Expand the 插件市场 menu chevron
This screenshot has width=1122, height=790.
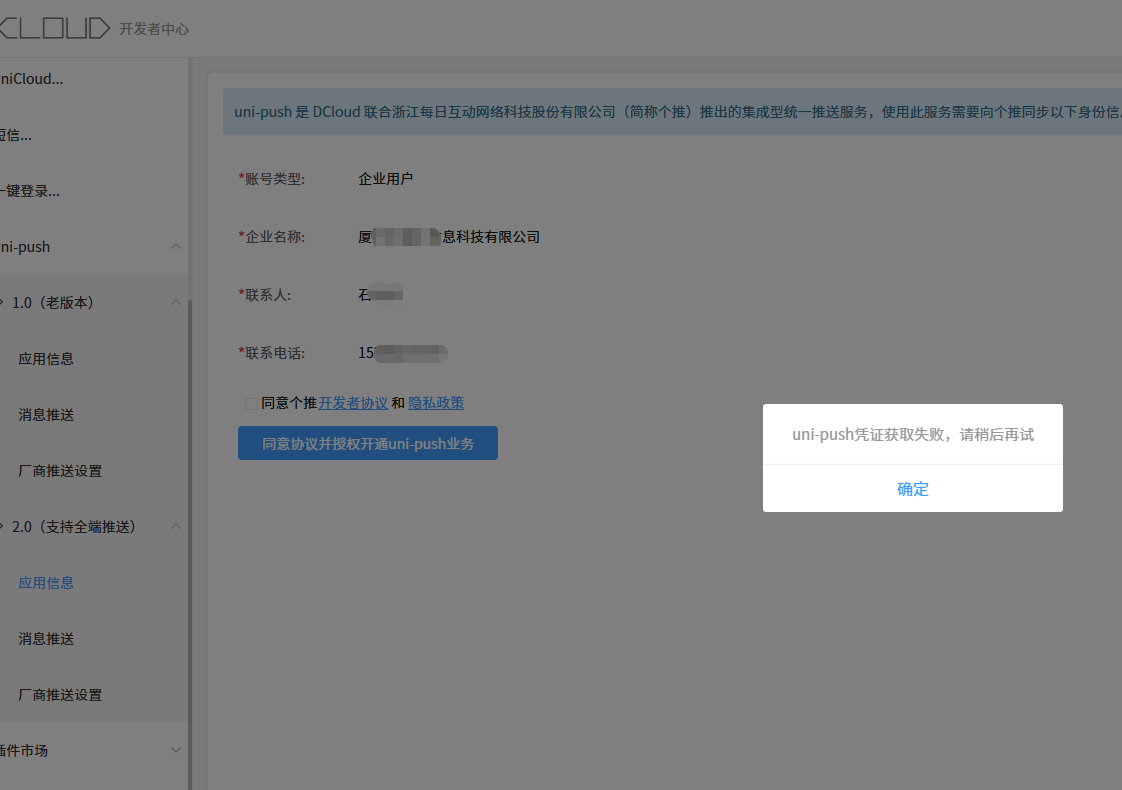[176, 750]
